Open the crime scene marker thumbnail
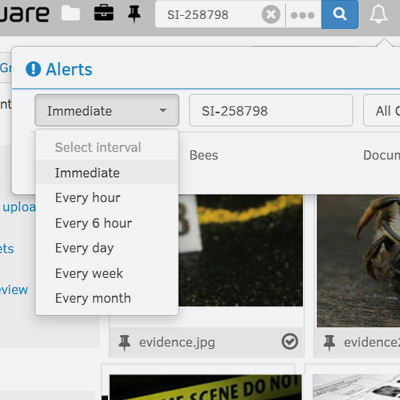The image size is (400, 400). tap(241, 250)
